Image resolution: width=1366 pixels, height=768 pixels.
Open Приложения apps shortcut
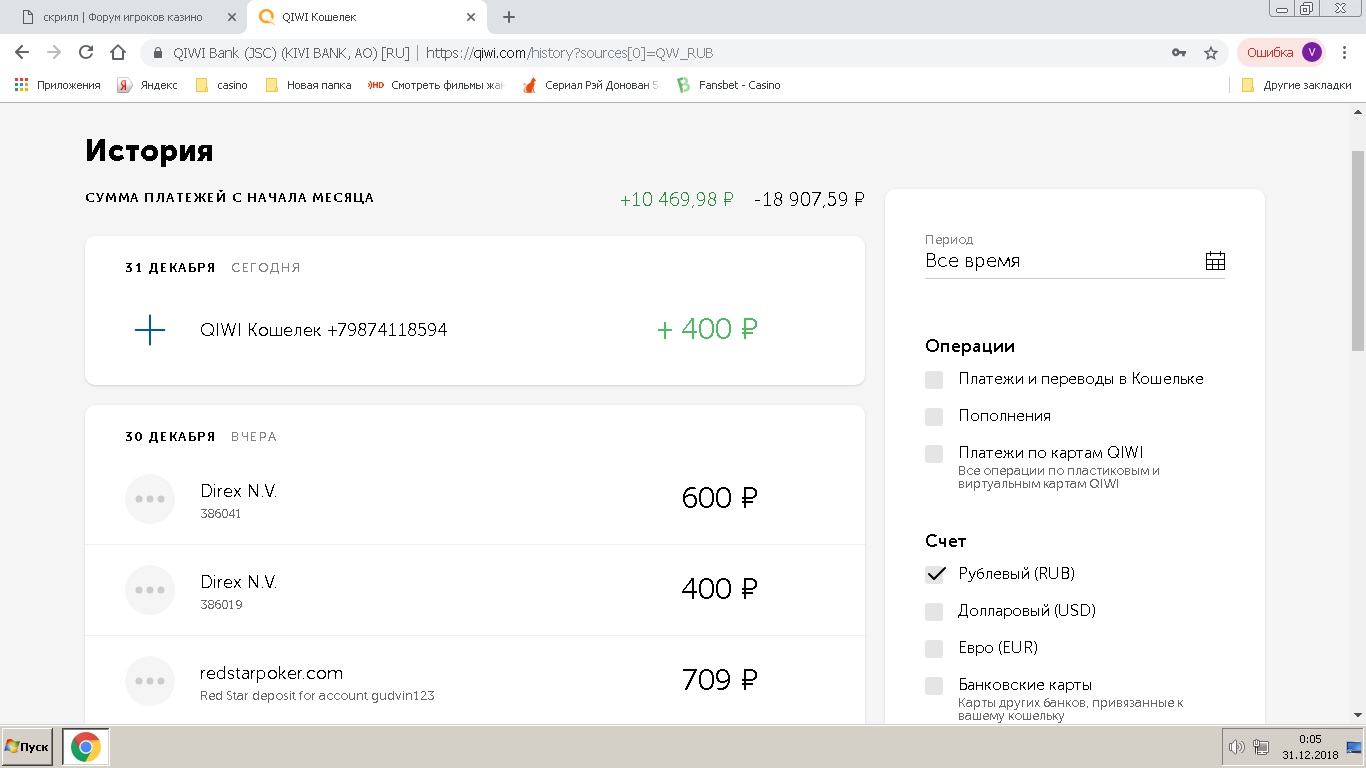(x=58, y=85)
